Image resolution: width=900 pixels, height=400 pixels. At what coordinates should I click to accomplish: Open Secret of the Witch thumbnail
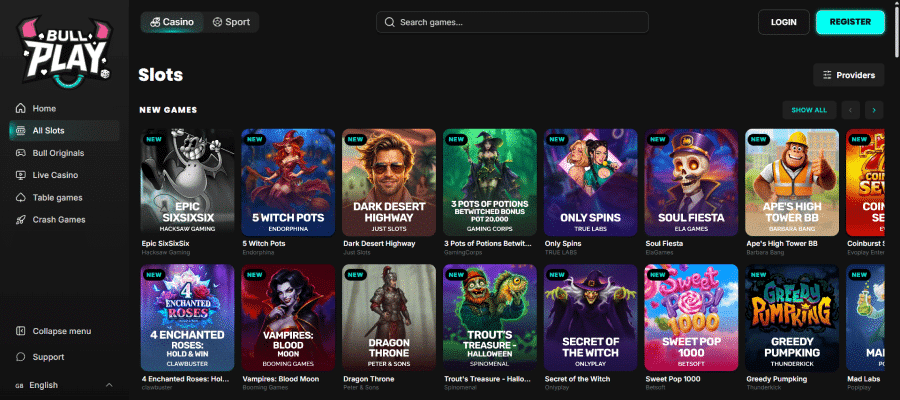click(591, 318)
